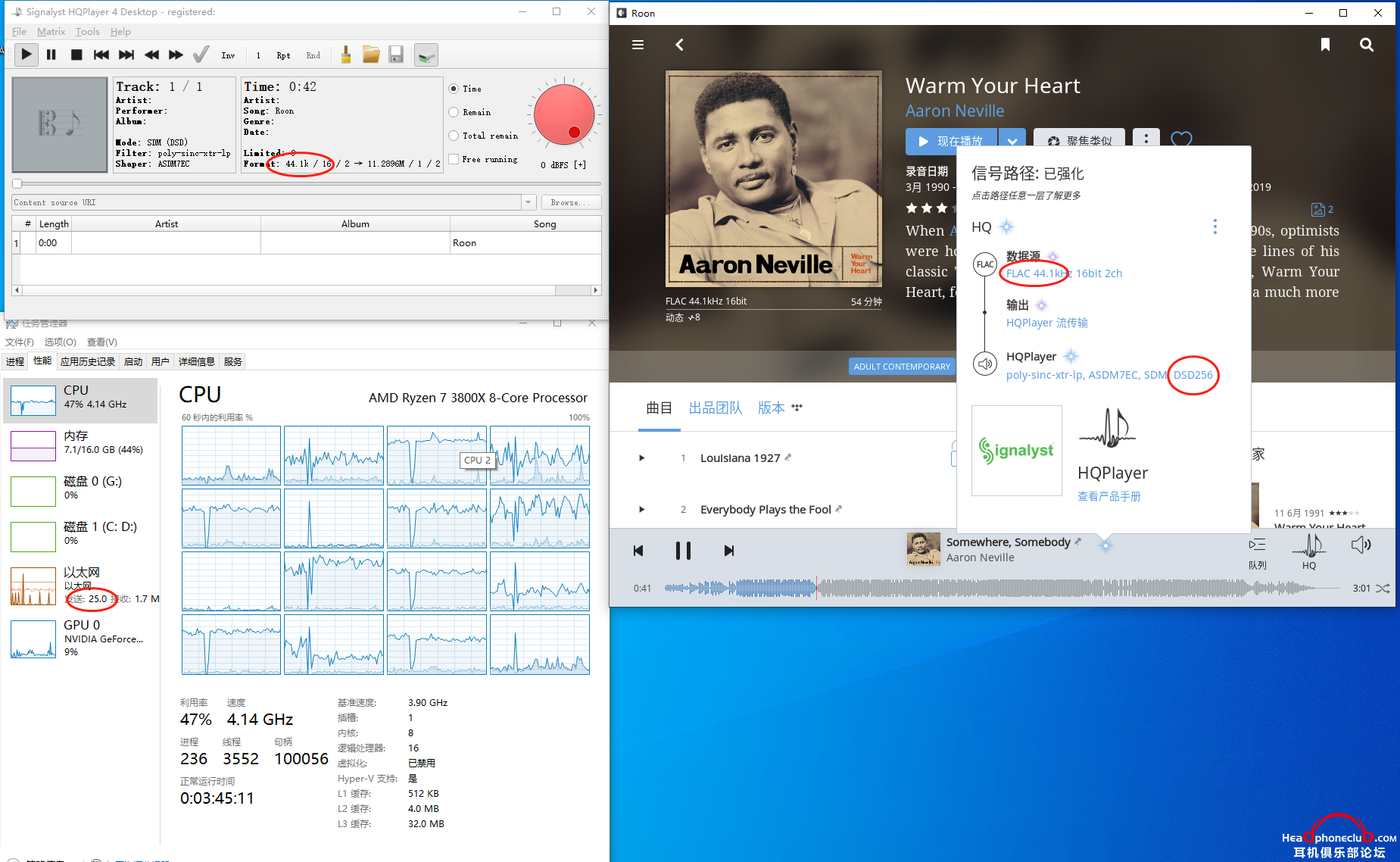Open the HQPlayer Help menu

click(120, 31)
